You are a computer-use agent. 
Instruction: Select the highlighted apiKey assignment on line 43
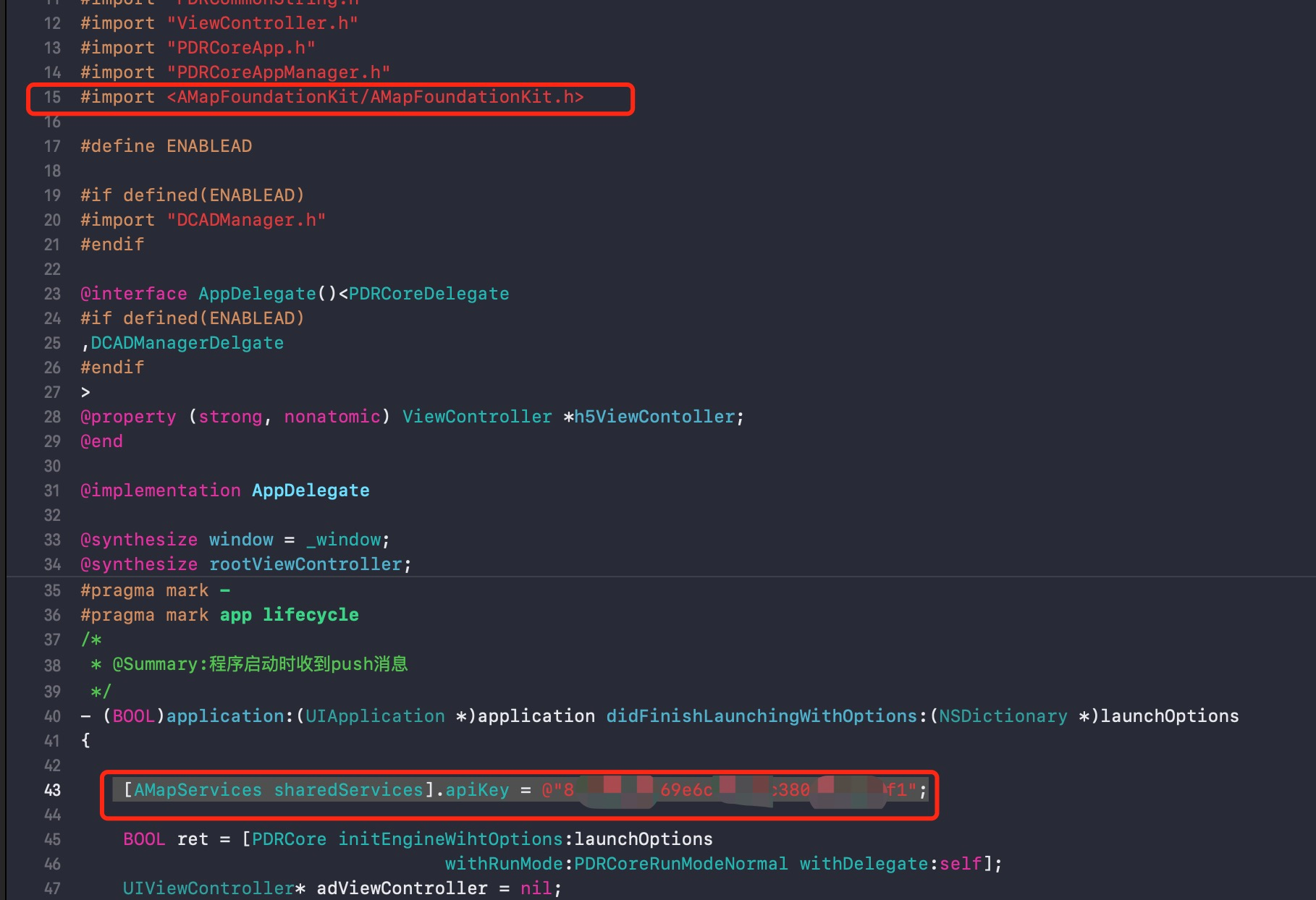coord(518,790)
